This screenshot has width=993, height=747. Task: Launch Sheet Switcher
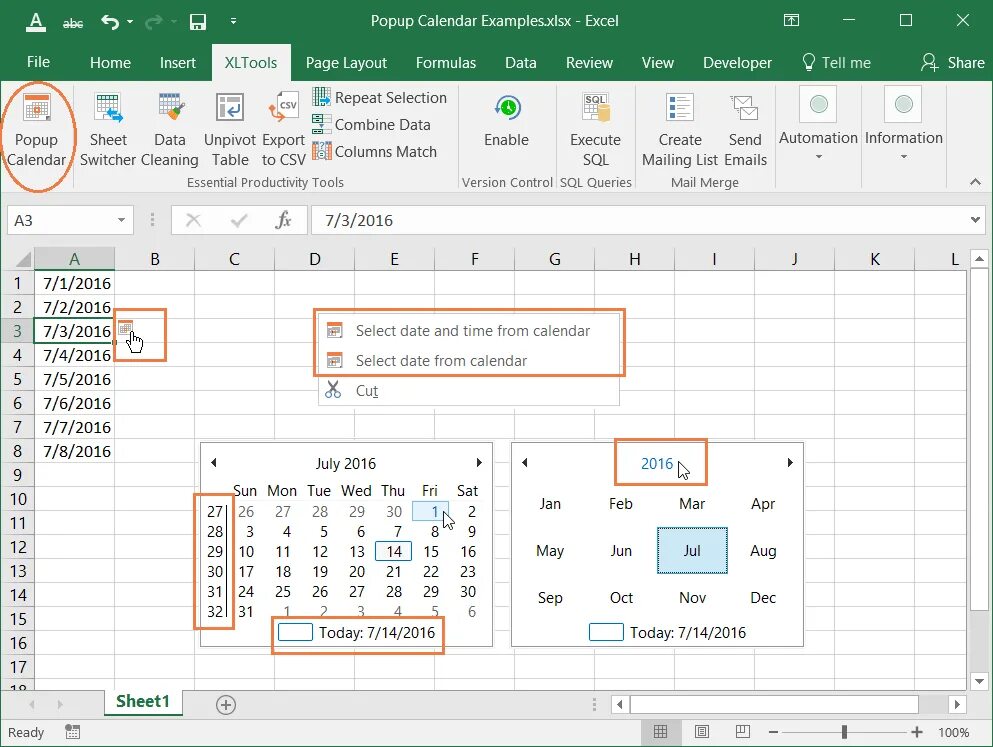[108, 130]
